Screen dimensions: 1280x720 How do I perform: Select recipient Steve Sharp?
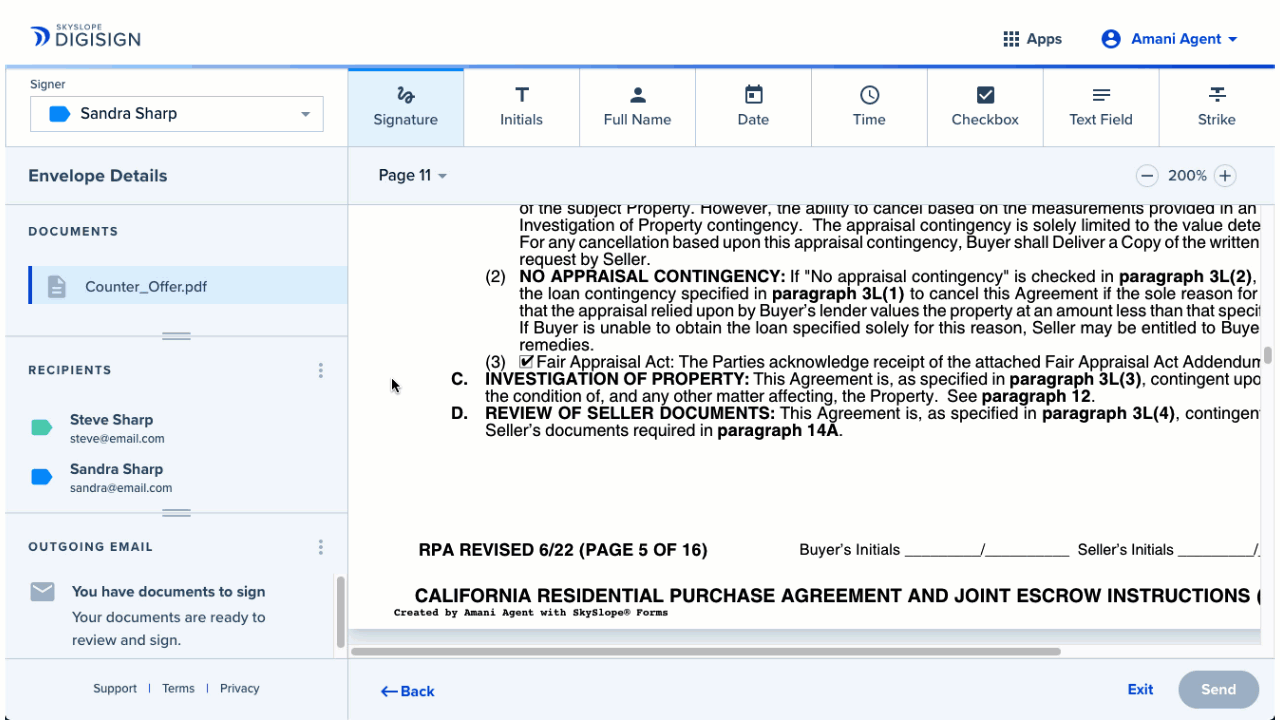175,428
